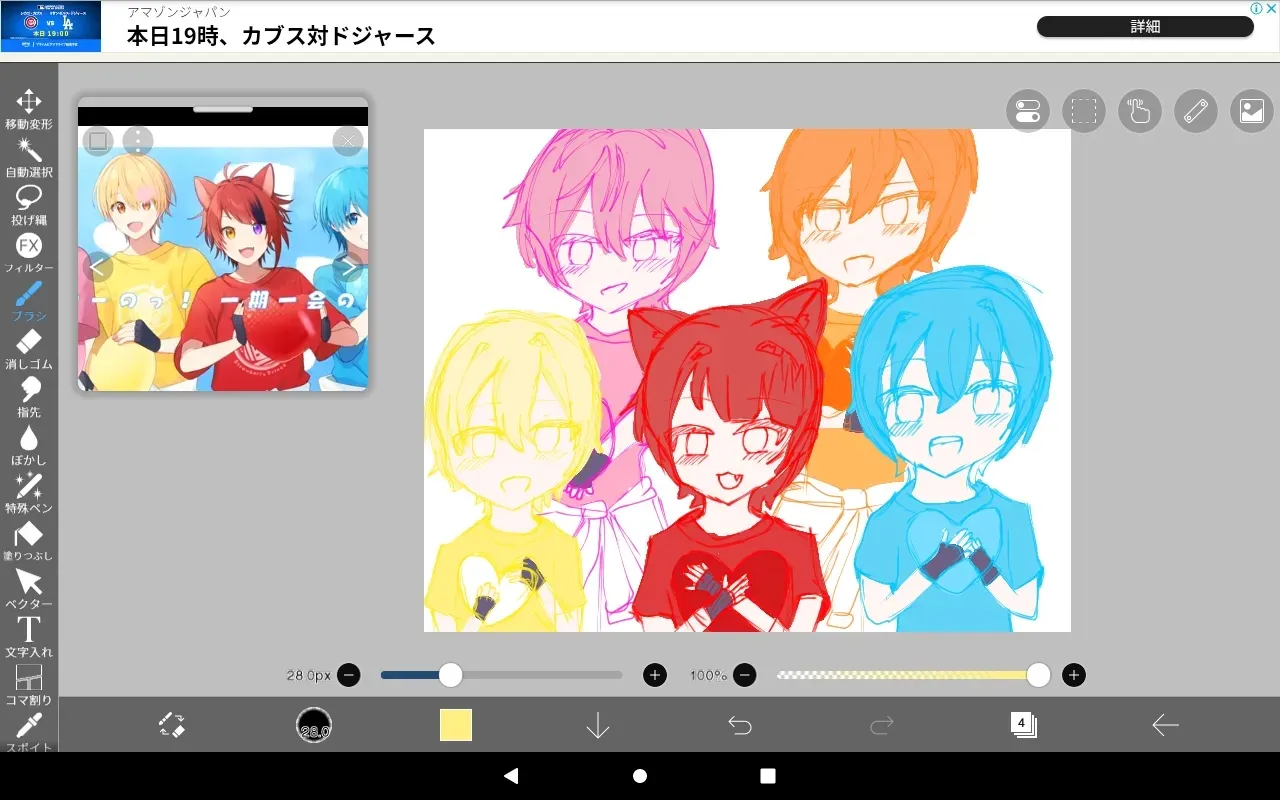Select the スポイト eyedropper tool
1280x800 pixels.
pyautogui.click(x=29, y=733)
